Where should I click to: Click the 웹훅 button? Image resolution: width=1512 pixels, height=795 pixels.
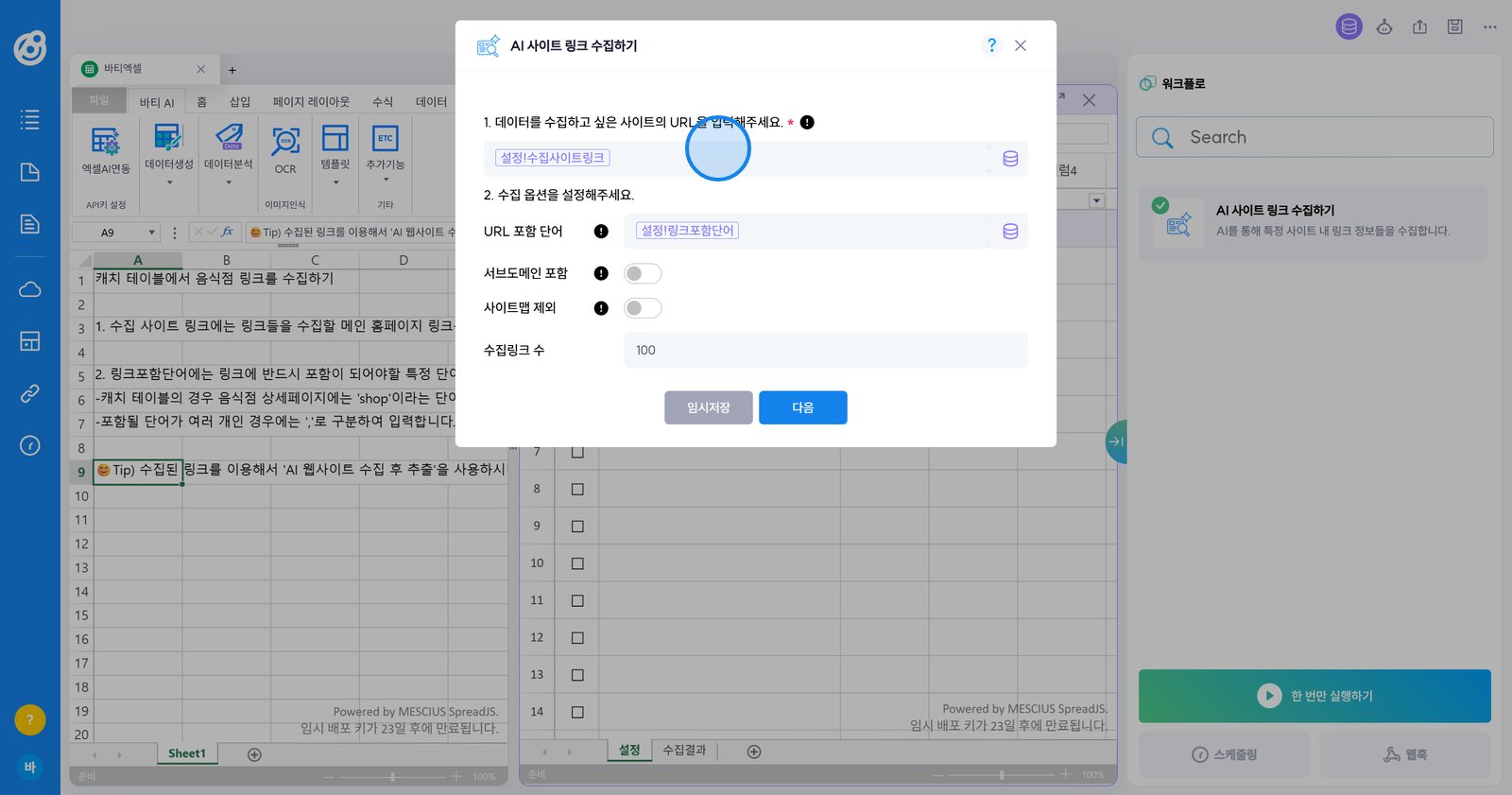tap(1405, 754)
